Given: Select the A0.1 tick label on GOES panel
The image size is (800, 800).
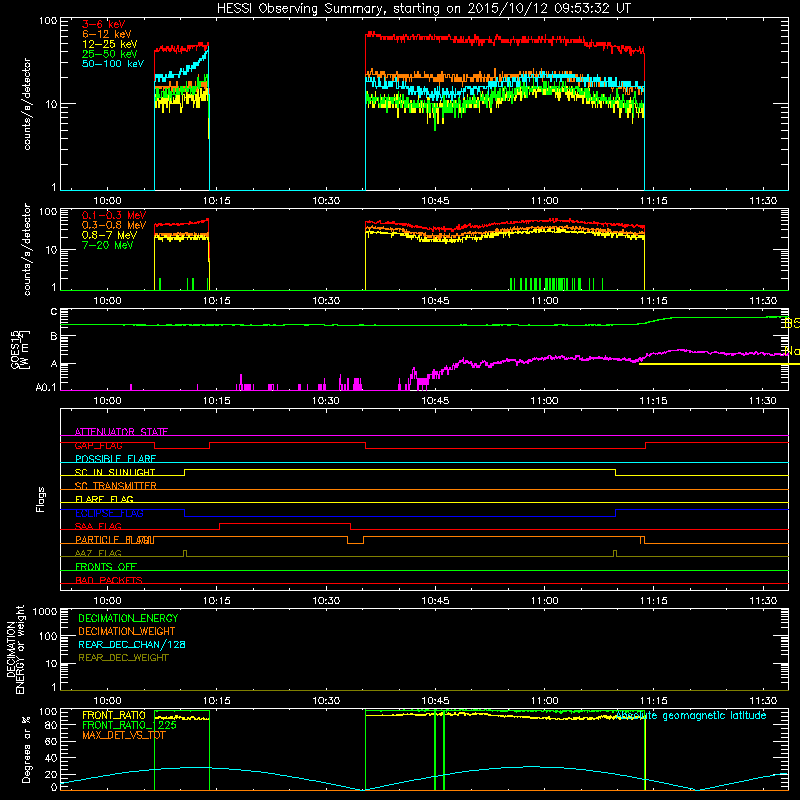Looking at the screenshot, I should [x=46, y=387].
